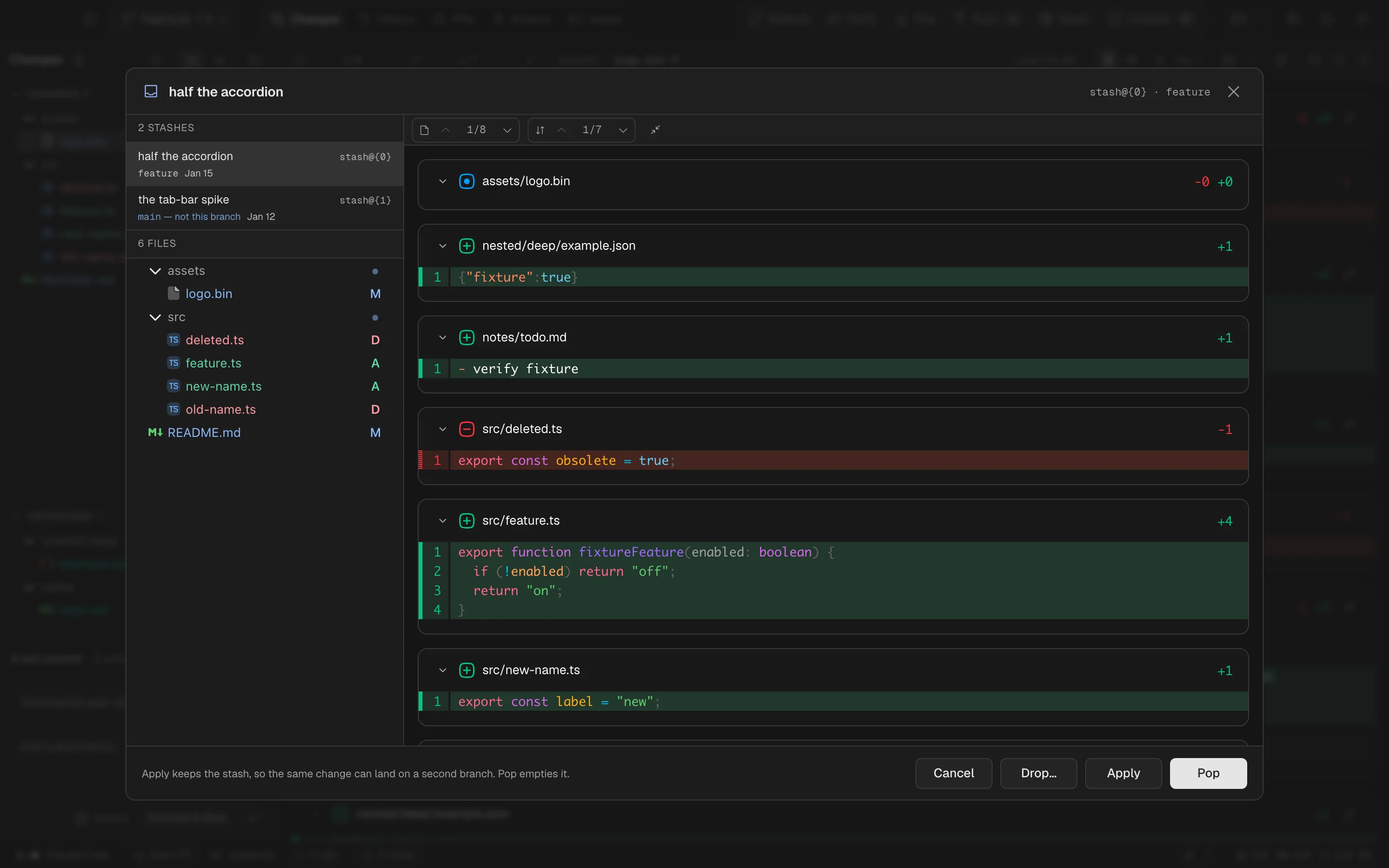Go to previous file with up chevron
1389x868 pixels.
pos(446,130)
